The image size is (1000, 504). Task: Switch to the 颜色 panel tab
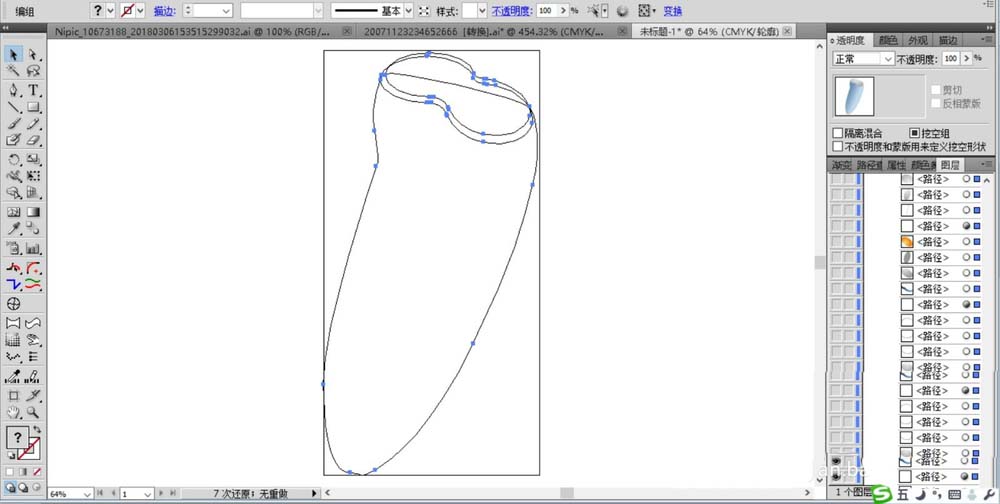(x=888, y=40)
